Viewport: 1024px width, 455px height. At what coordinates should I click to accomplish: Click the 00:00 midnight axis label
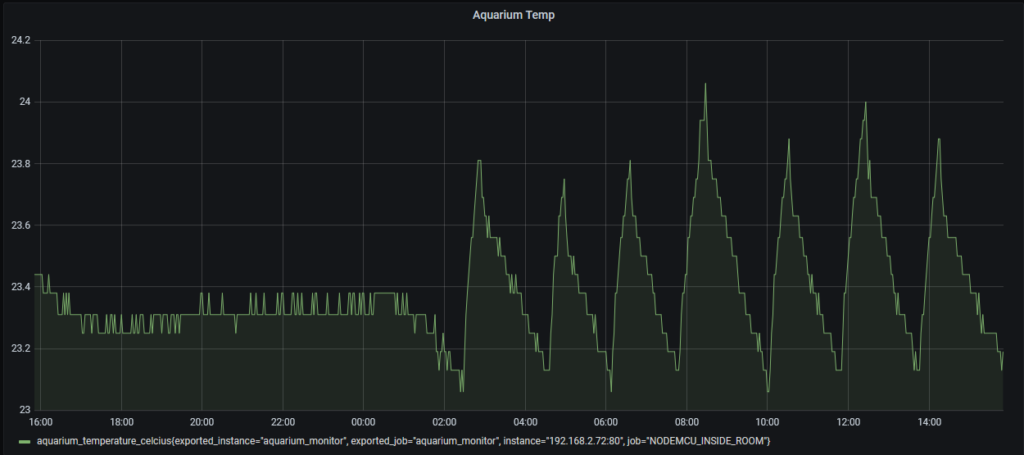tap(364, 422)
